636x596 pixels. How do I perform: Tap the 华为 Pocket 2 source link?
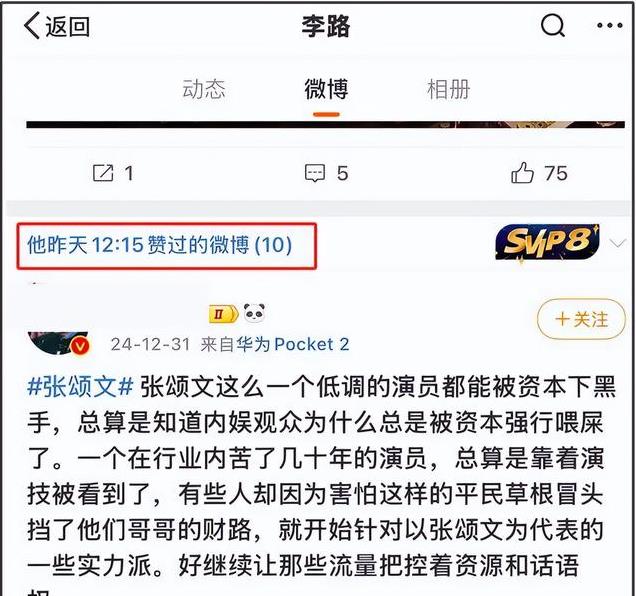coord(293,344)
